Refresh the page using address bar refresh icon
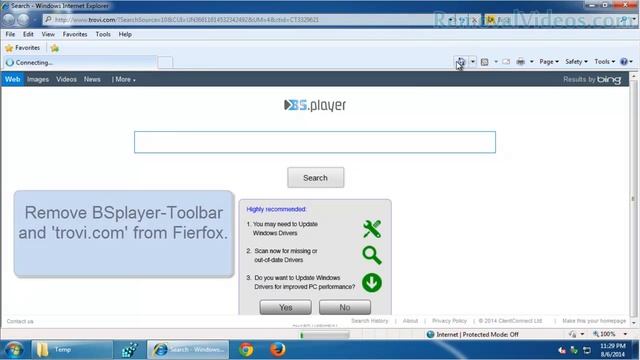 (462, 20)
